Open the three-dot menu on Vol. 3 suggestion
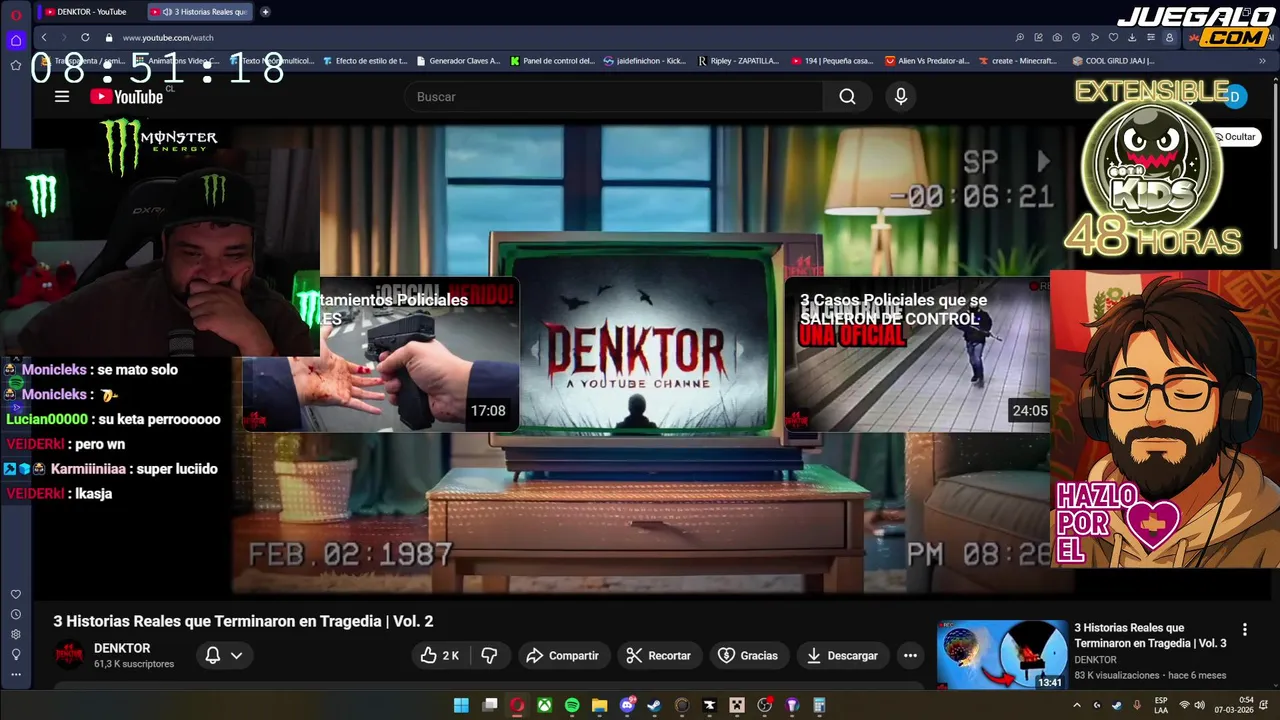The image size is (1280, 720). pos(1245,630)
